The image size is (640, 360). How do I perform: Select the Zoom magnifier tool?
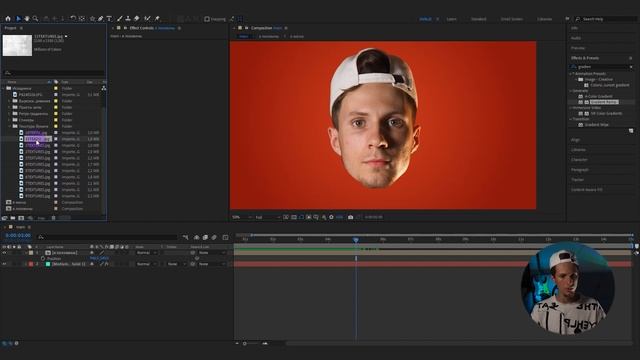click(36, 19)
